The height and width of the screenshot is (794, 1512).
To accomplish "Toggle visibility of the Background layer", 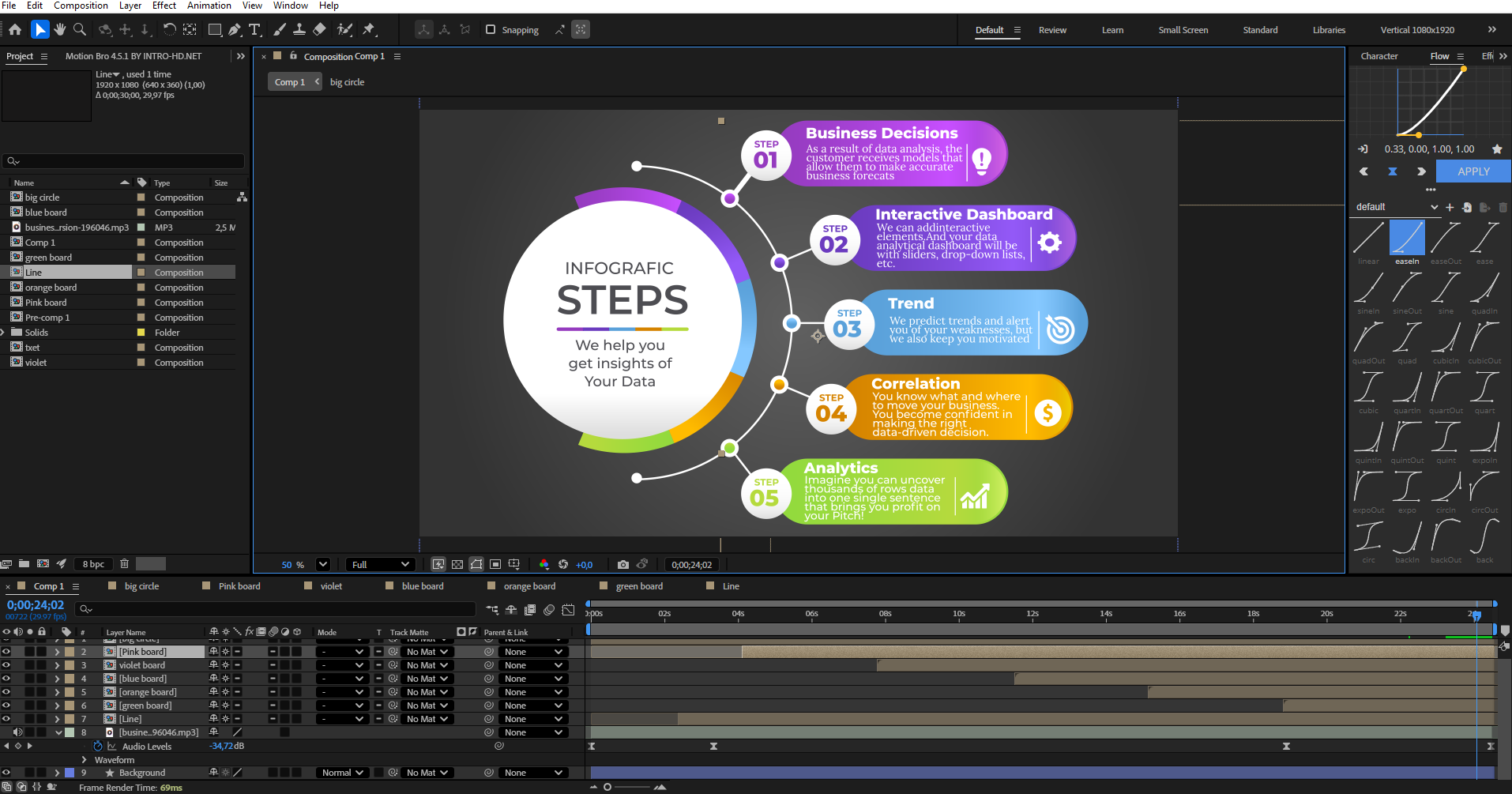I will click(x=6, y=773).
